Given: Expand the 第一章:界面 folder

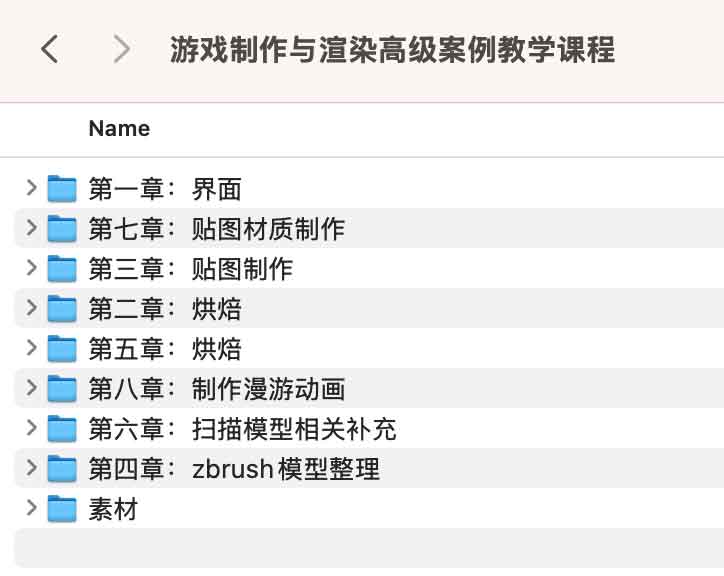Looking at the screenshot, I should pos(31,187).
